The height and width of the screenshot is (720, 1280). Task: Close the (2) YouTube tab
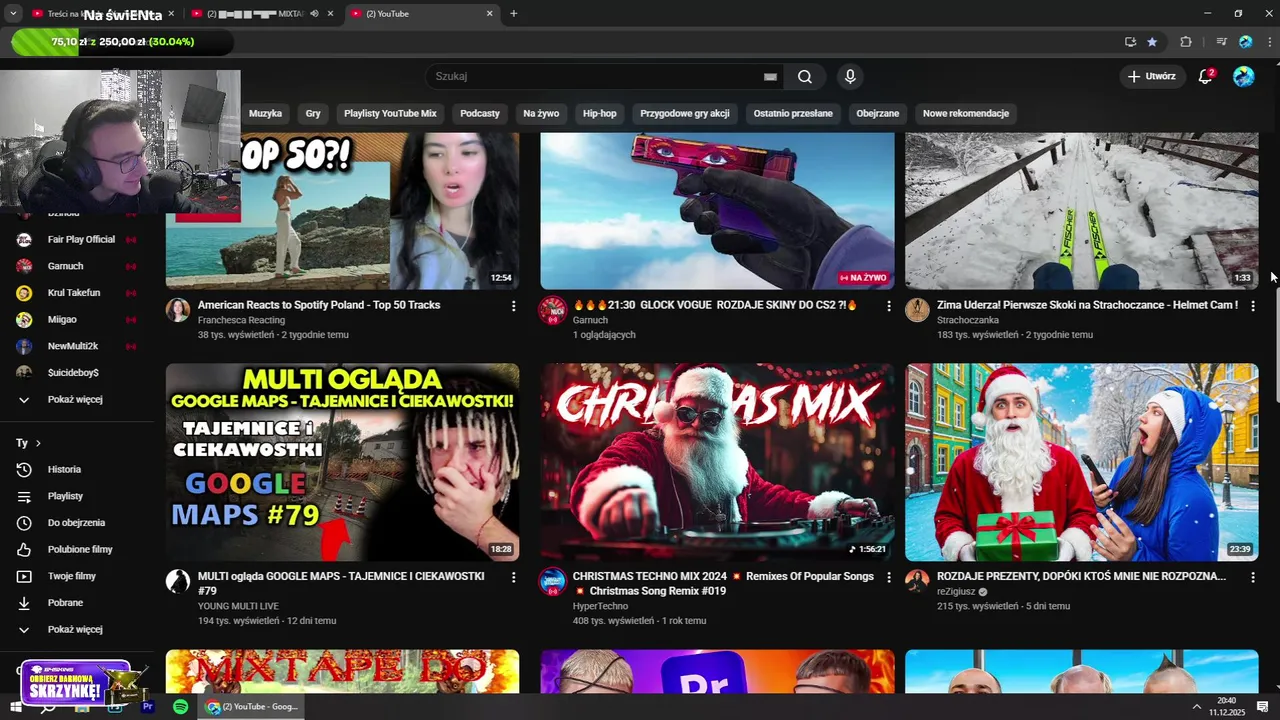pos(490,14)
